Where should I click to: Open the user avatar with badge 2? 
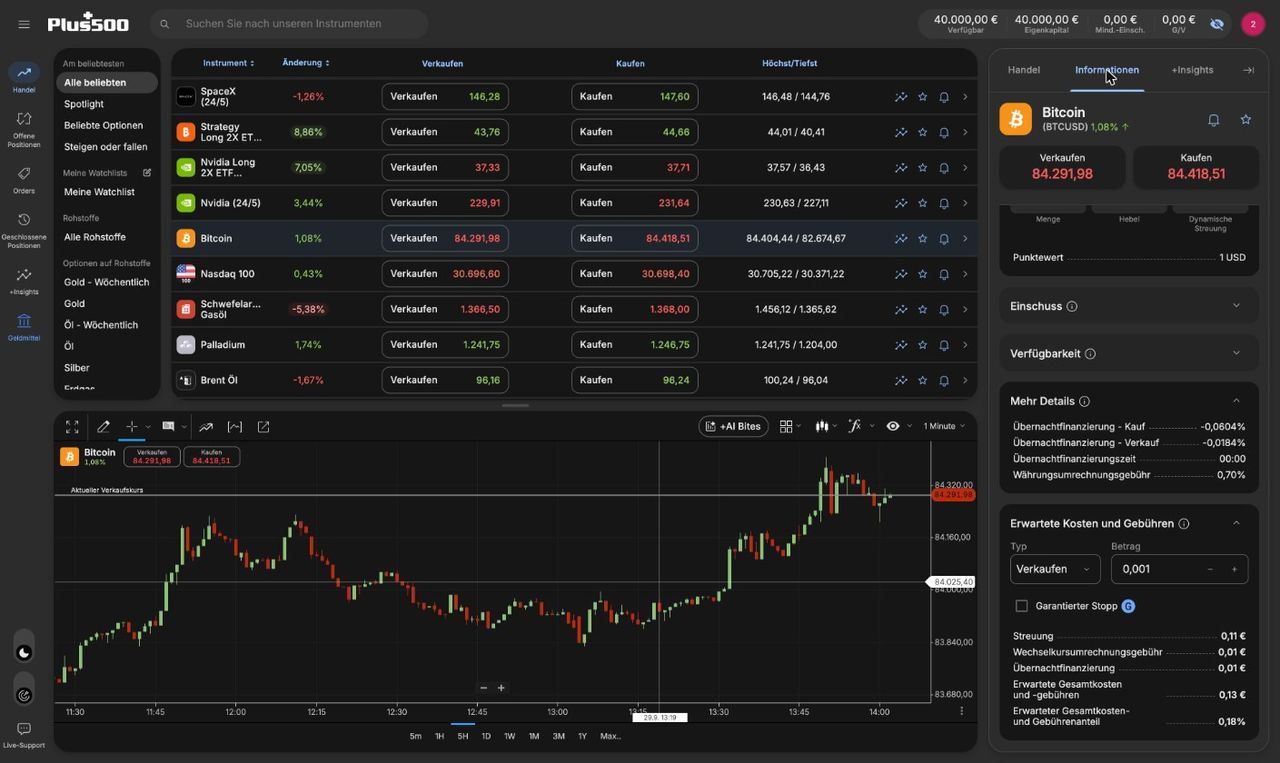coord(1253,24)
